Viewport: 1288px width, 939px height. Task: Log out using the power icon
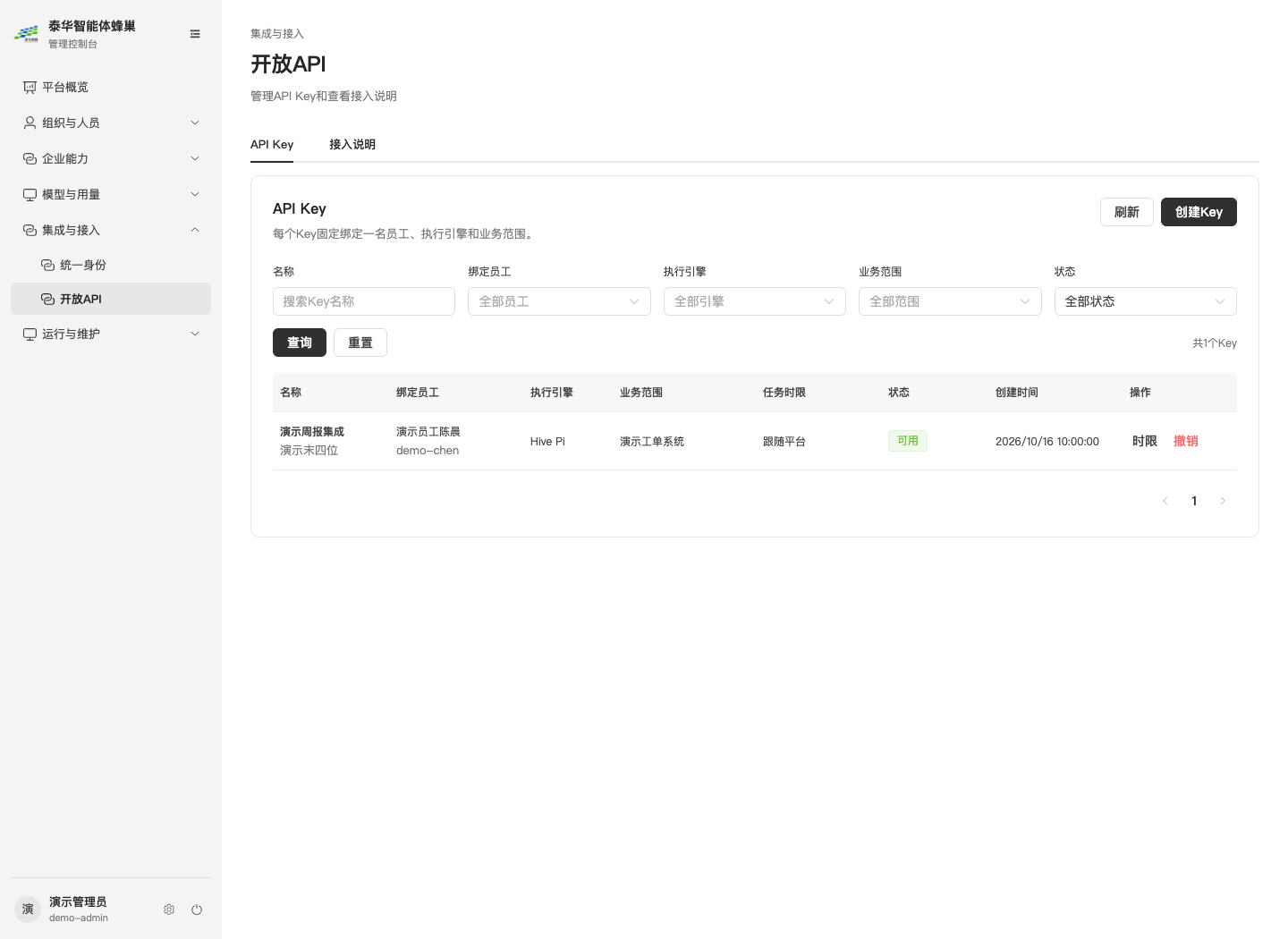(197, 909)
